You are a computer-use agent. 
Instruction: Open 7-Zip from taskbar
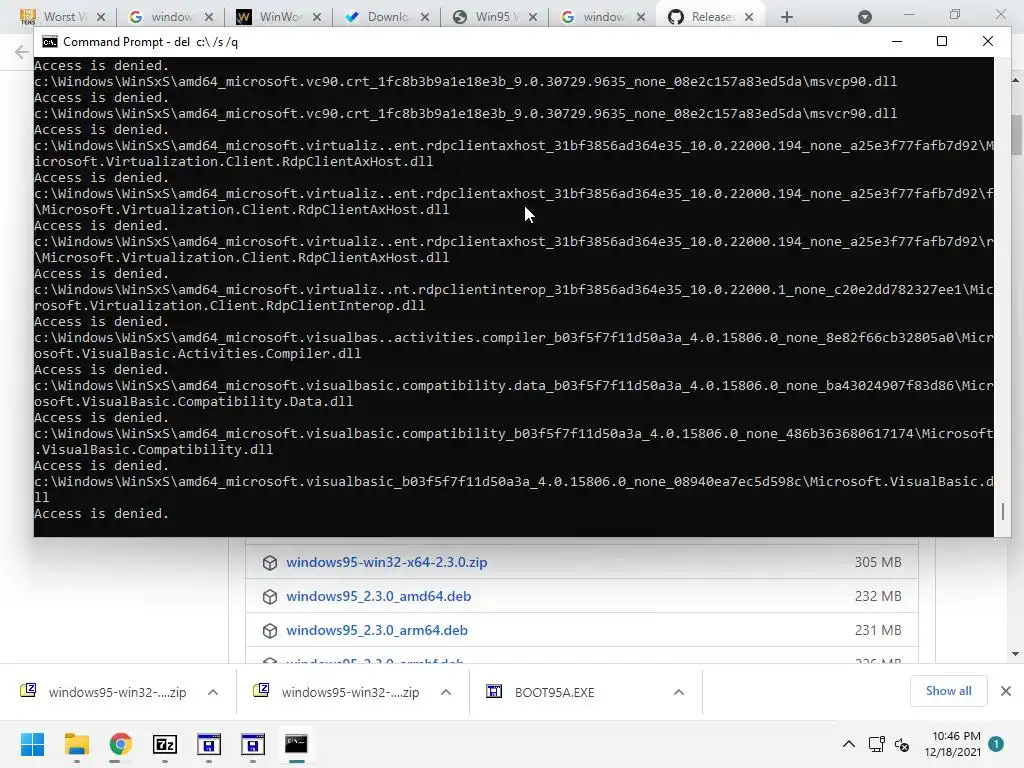(165, 744)
